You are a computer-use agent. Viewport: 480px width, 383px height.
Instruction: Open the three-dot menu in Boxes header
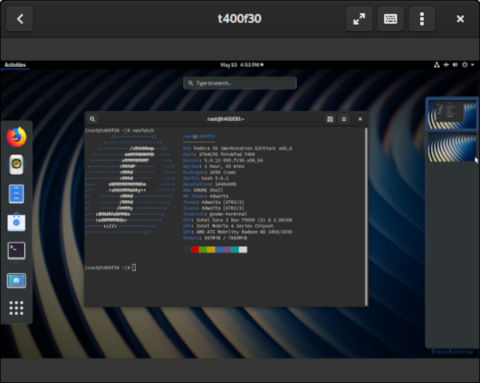(x=422, y=19)
